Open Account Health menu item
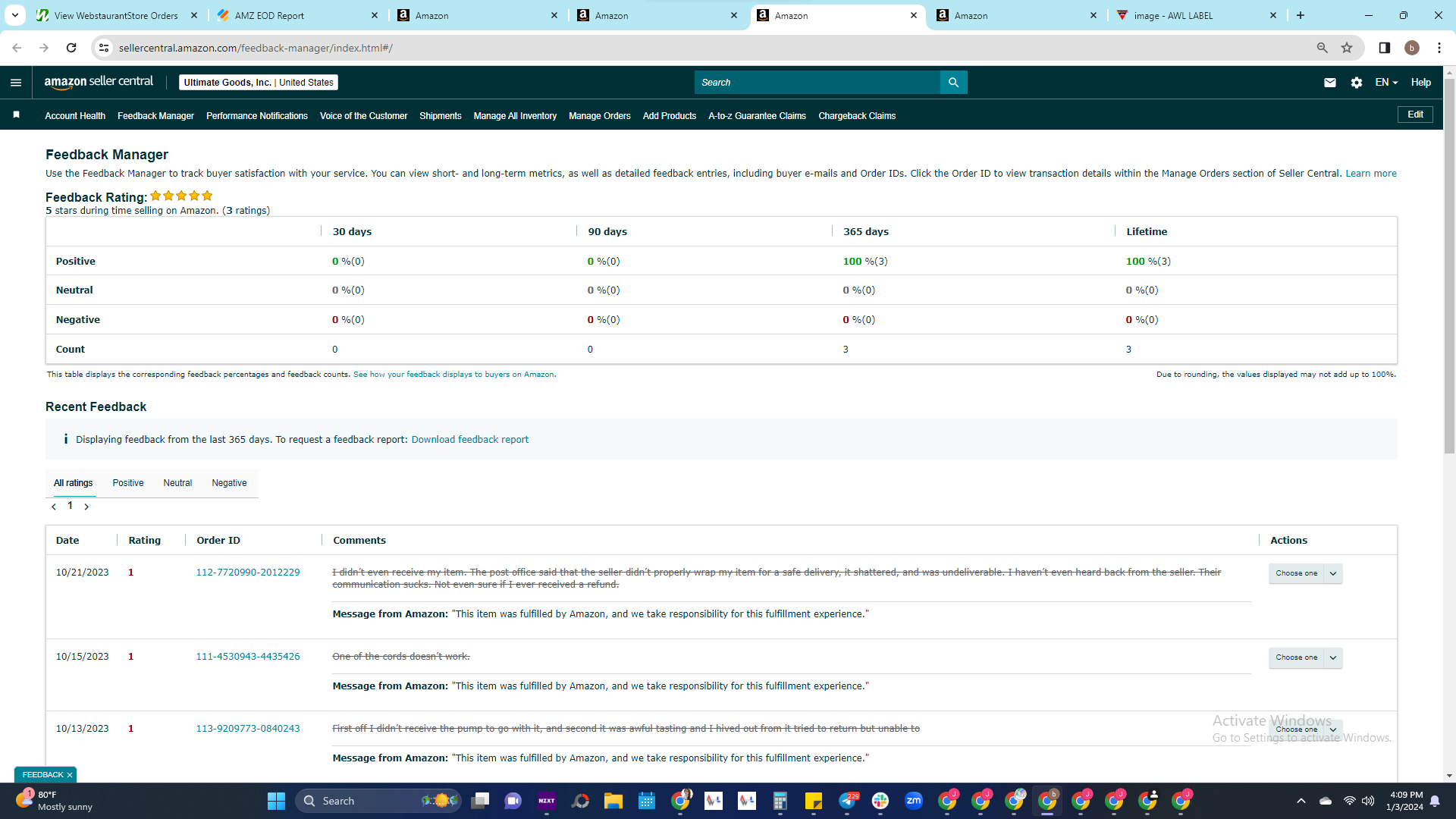This screenshot has width=1456, height=819. point(75,116)
